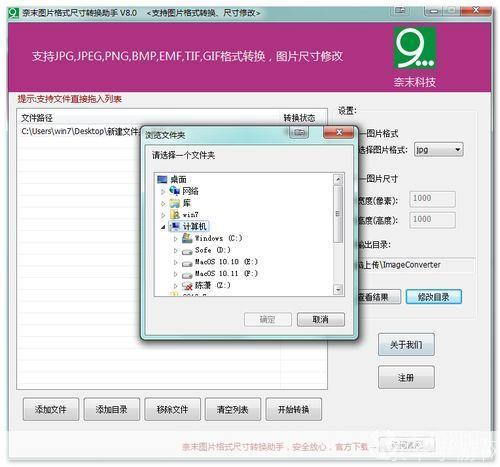Click the Windows (C:) drive icon
Viewport: 500px width, 467px height.
pos(187,238)
